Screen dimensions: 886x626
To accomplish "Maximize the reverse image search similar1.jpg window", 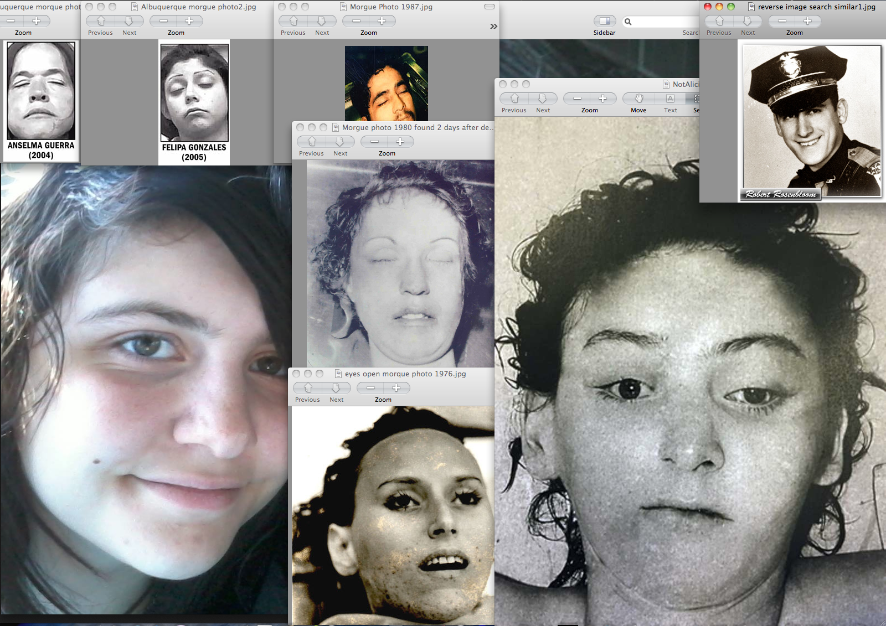I will click(x=731, y=7).
